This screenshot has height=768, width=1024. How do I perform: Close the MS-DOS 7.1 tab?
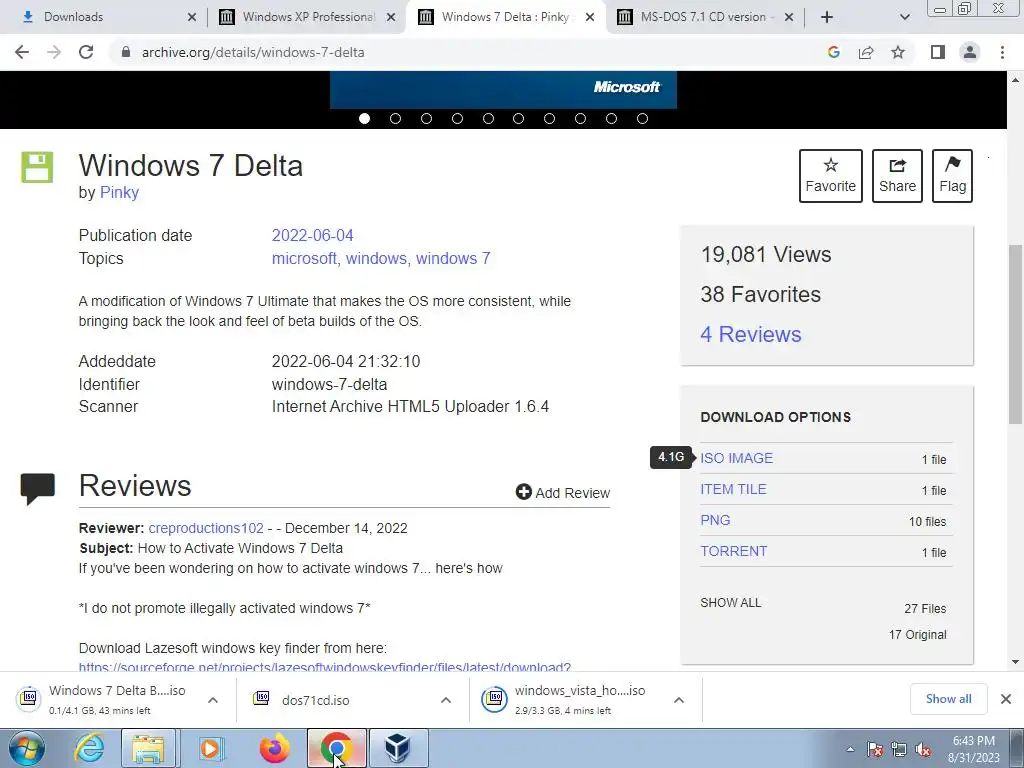789,17
